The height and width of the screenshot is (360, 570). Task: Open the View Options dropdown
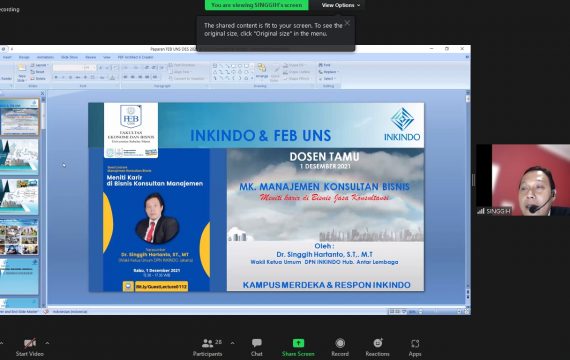pyautogui.click(x=341, y=5)
